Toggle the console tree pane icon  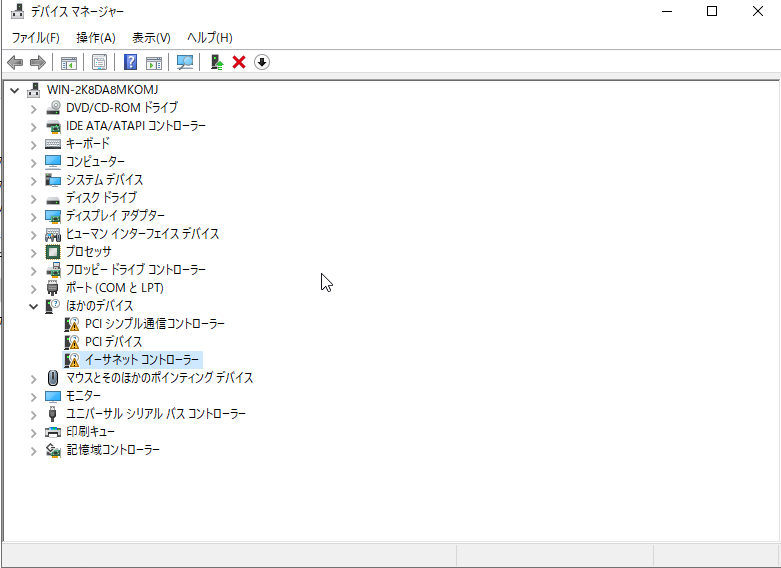[69, 62]
